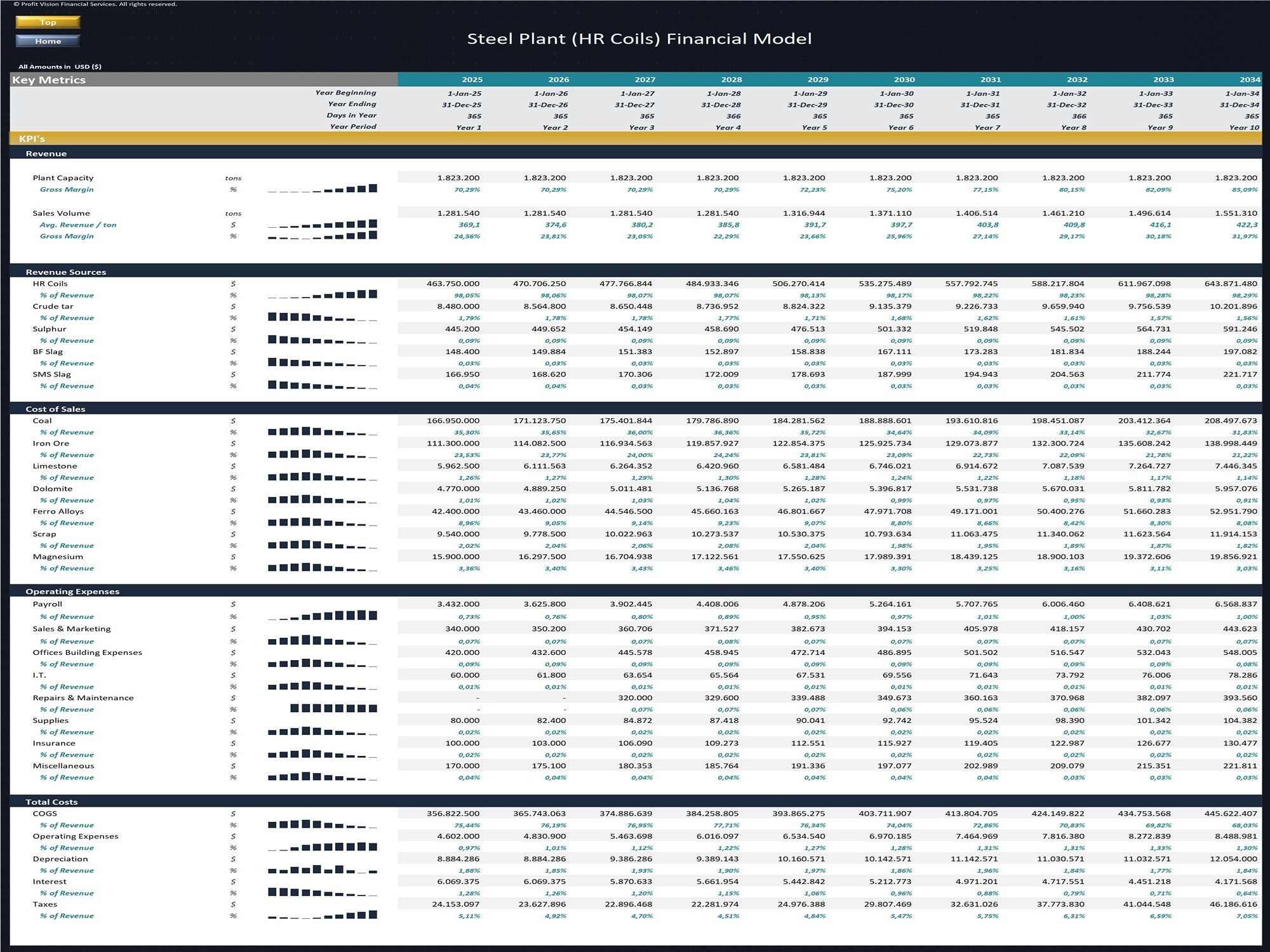Click the Repairs & Maintenance sparkline
Screen dimensions: 1270x952
[334, 709]
